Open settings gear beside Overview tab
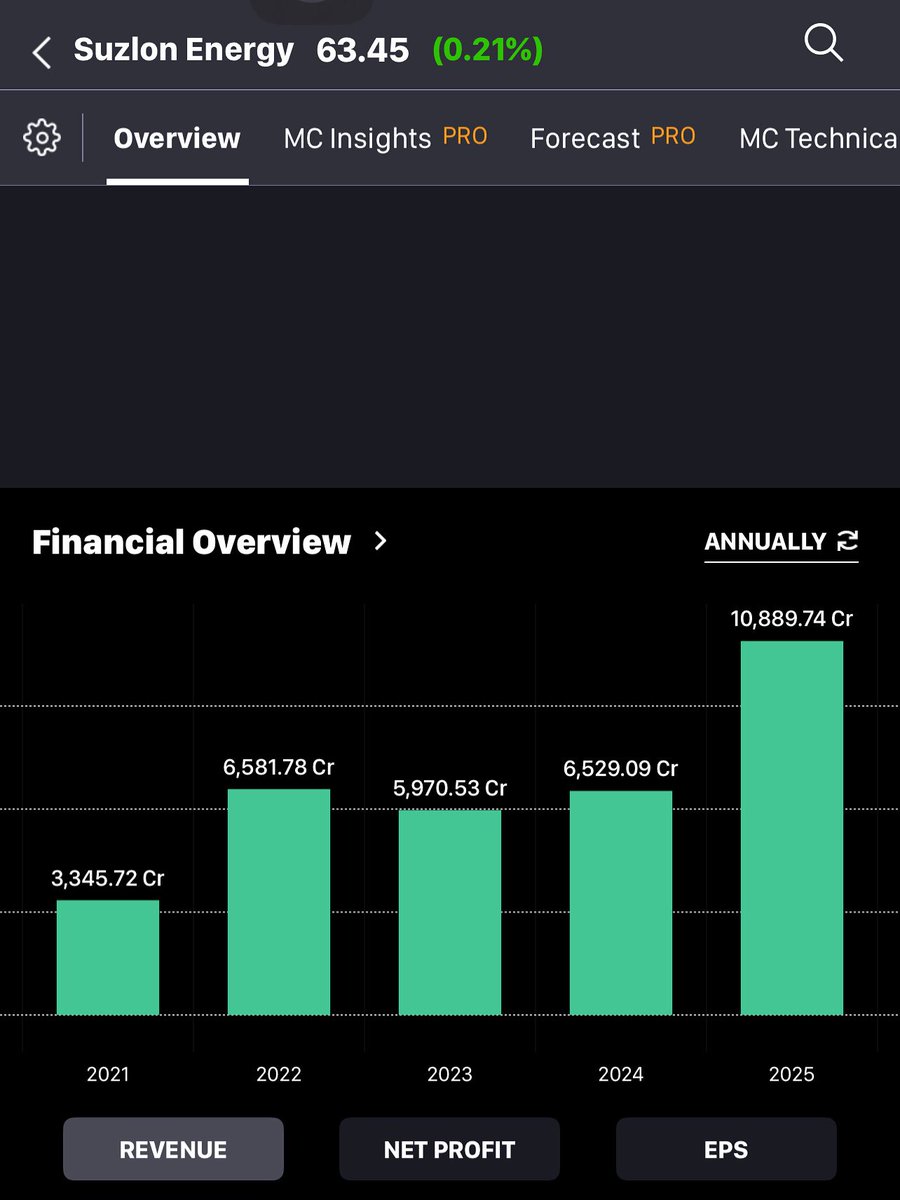900x1200 pixels. 42,137
